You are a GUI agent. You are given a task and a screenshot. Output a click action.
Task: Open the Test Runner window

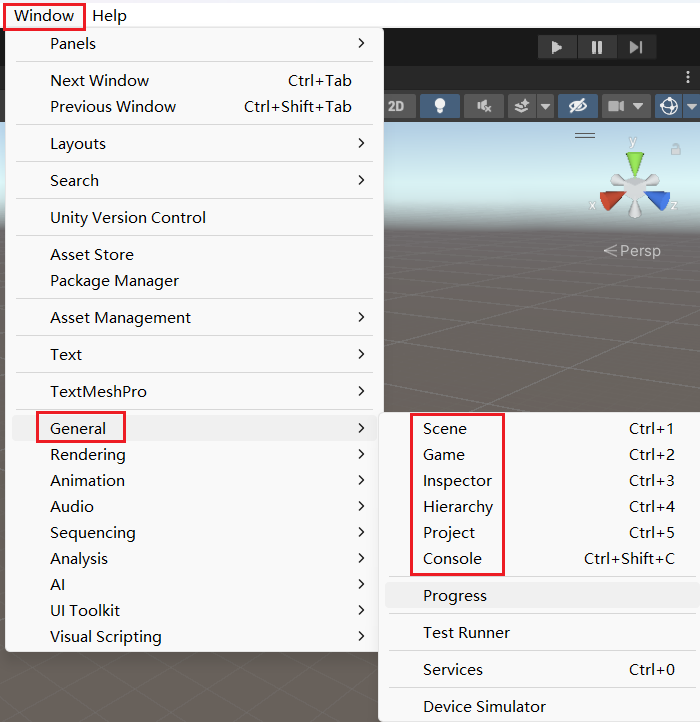tap(542, 633)
